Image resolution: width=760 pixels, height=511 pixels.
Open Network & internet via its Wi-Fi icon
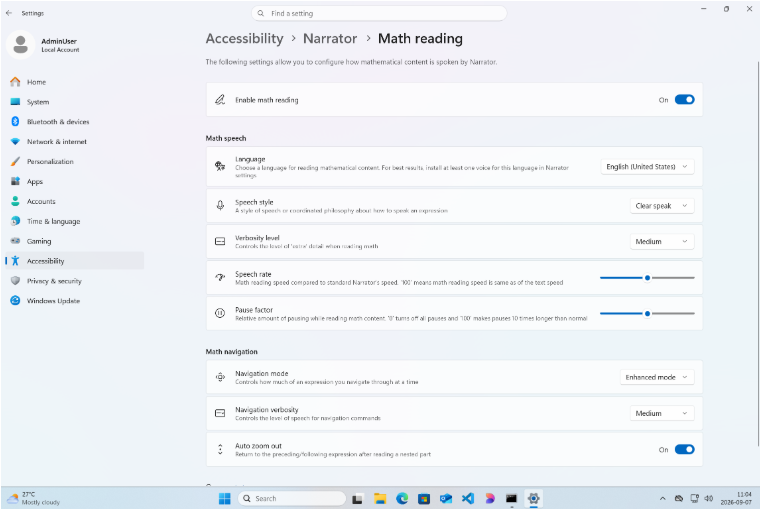pos(15,142)
